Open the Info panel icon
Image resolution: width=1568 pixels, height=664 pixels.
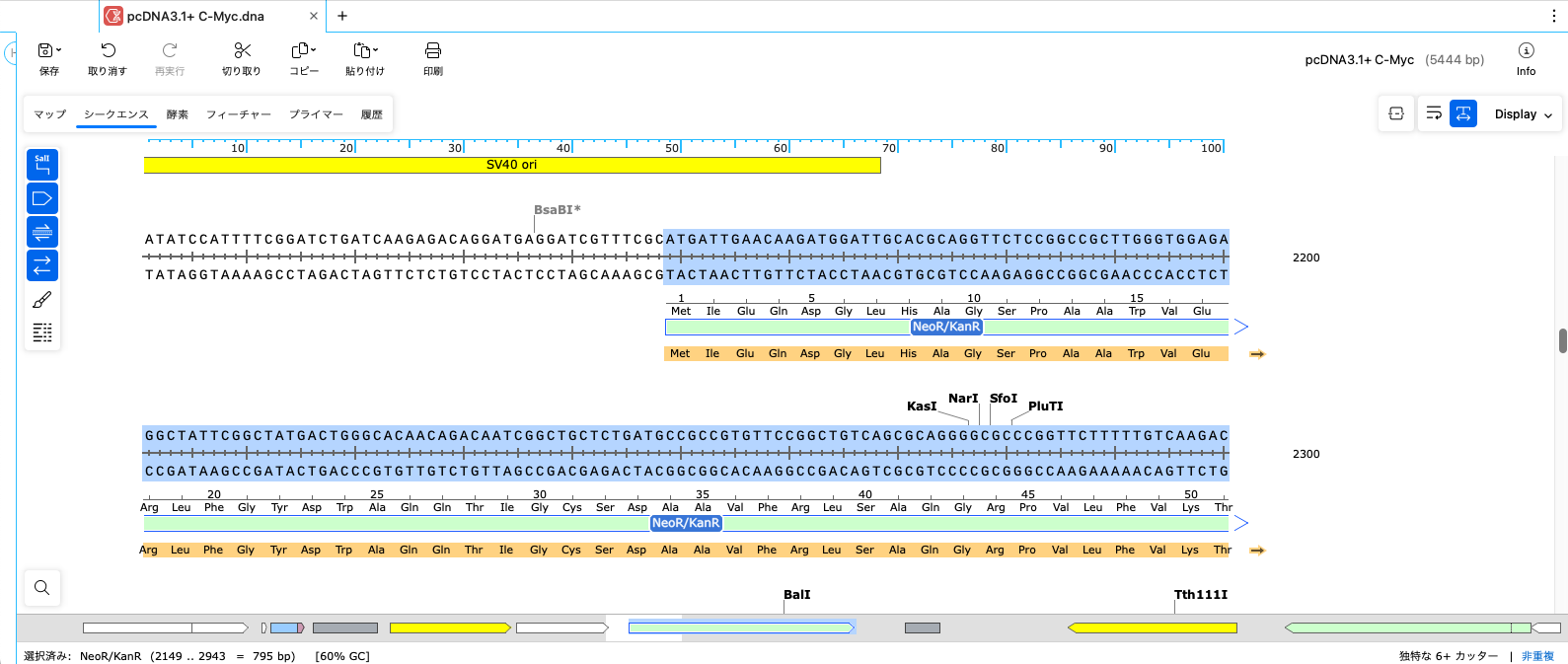[x=1526, y=51]
